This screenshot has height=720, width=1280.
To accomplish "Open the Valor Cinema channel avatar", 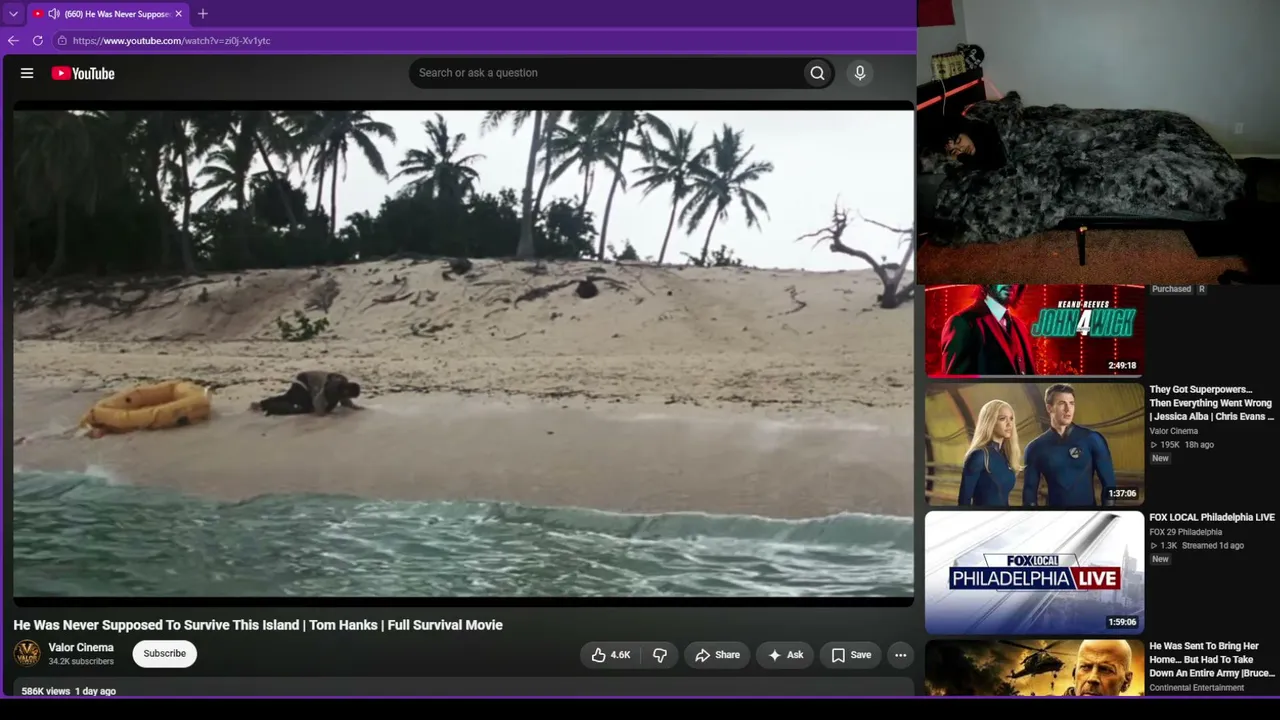I will pyautogui.click(x=27, y=654).
